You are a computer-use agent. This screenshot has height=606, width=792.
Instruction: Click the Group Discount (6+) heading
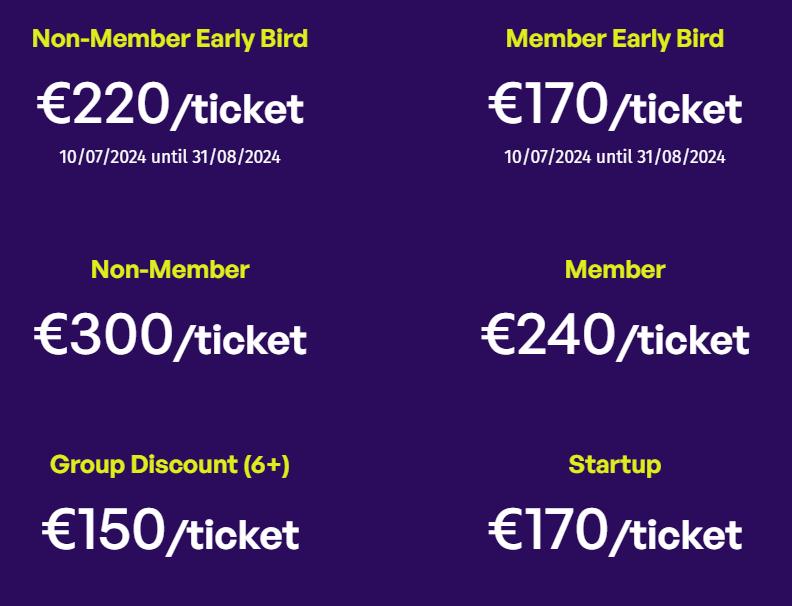170,465
